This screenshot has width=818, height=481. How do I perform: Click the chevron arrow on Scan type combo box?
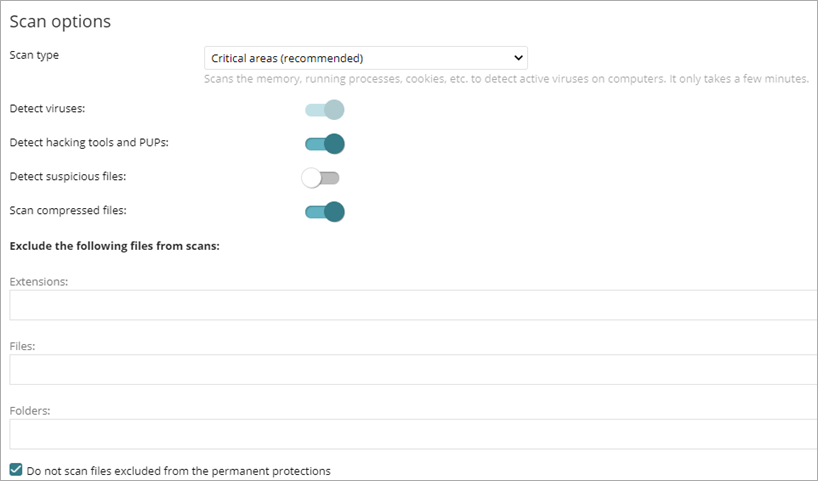tap(518, 58)
